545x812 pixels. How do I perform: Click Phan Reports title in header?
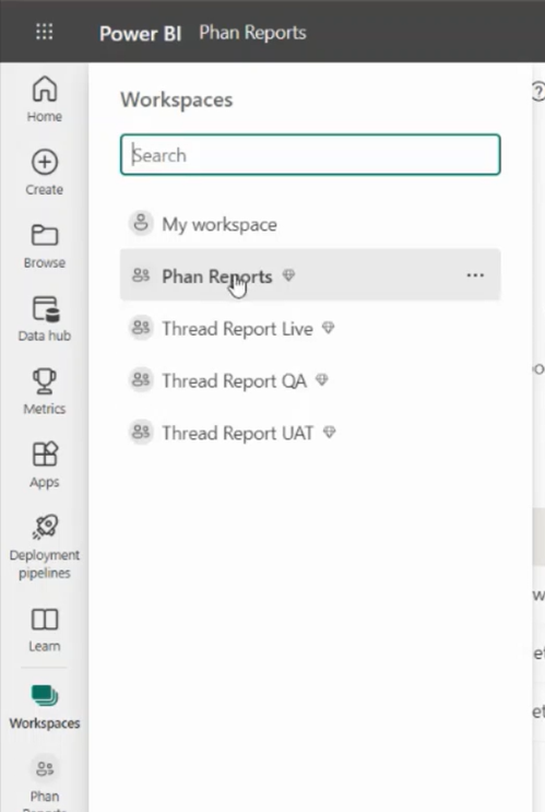(253, 33)
